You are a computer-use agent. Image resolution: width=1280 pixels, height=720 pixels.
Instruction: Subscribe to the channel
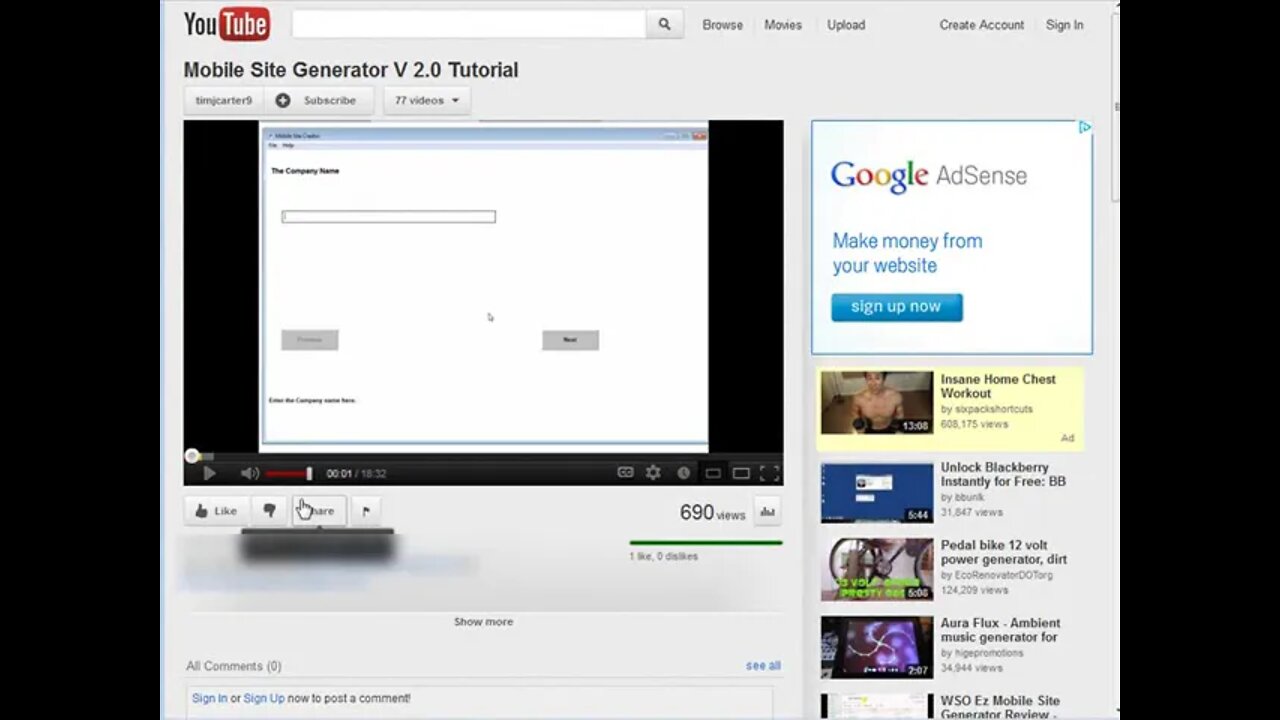tap(318, 100)
